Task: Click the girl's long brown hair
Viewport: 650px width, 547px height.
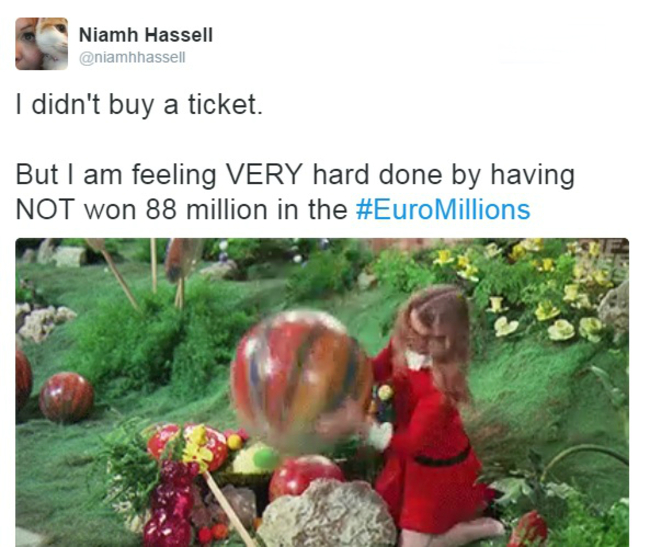Action: click(x=439, y=340)
